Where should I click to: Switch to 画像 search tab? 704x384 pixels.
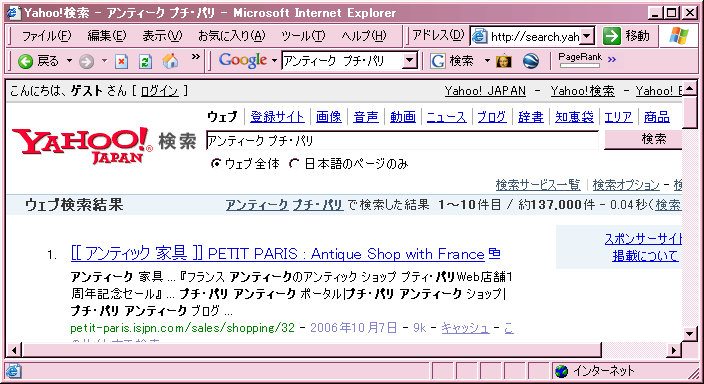[x=329, y=117]
